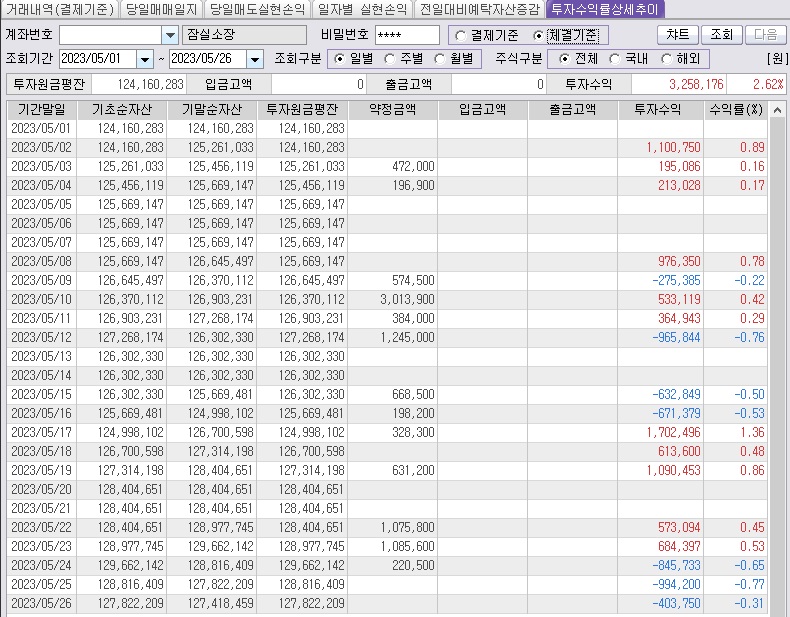
Task: Switch to the 일자별 실현손익 tab
Action: 362,9
